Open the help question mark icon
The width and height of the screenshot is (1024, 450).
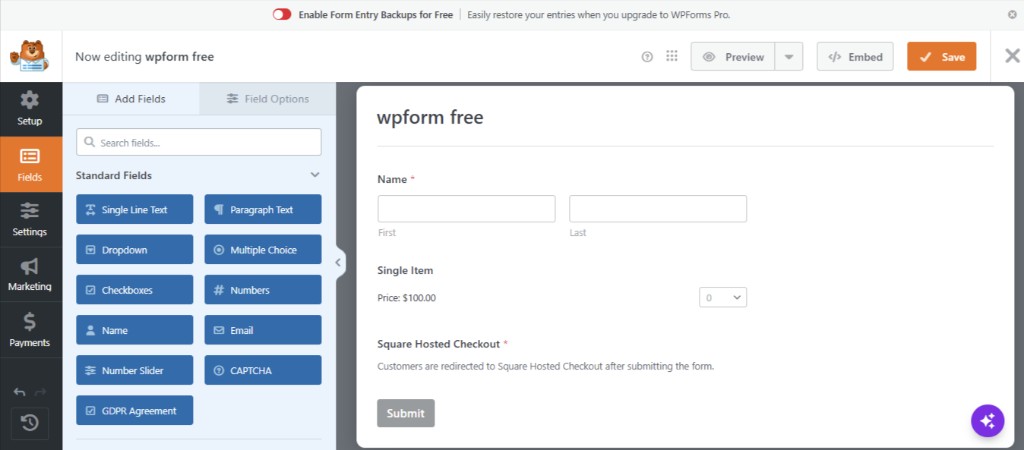click(x=647, y=57)
